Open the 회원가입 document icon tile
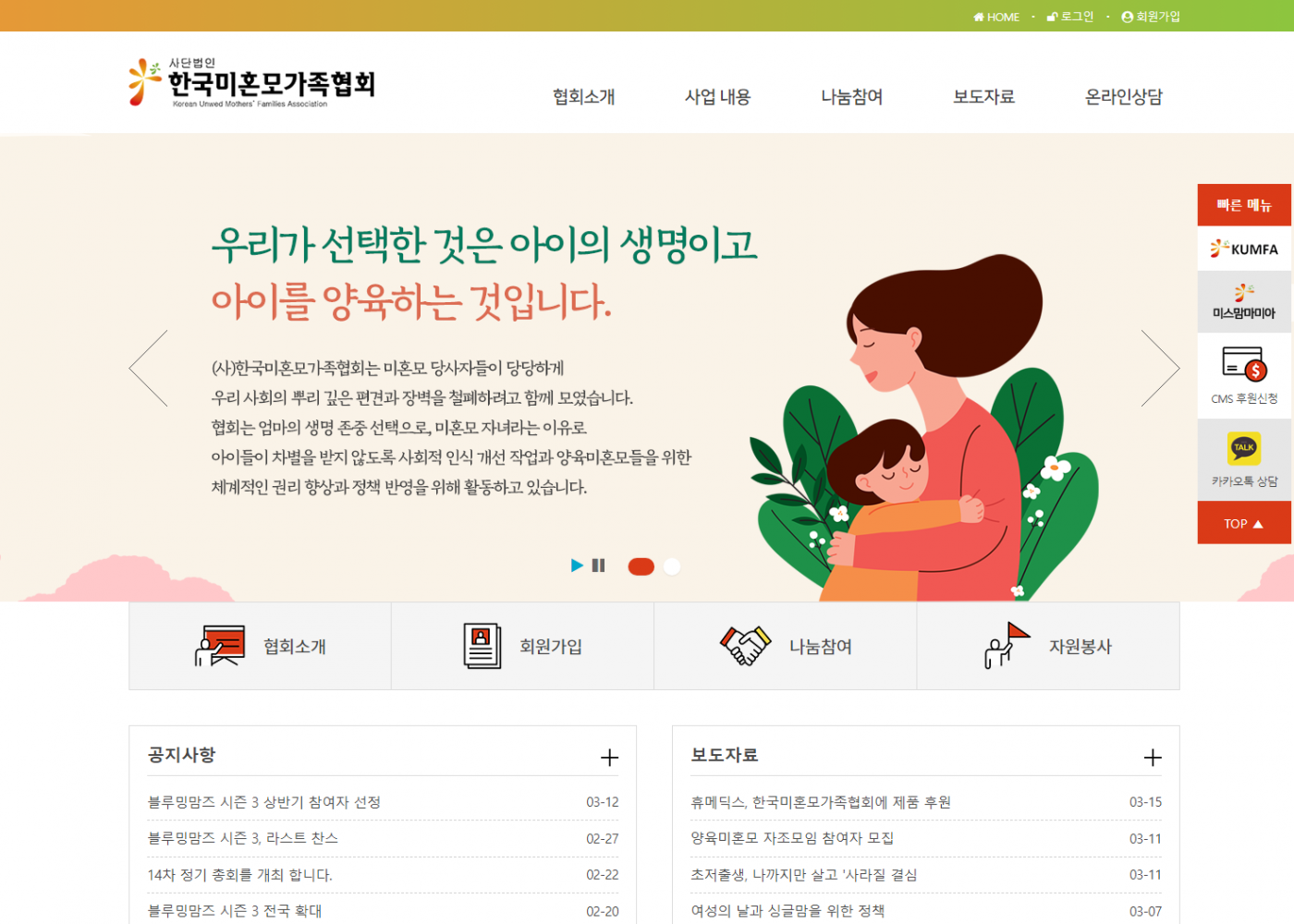This screenshot has width=1294, height=924. (x=482, y=646)
